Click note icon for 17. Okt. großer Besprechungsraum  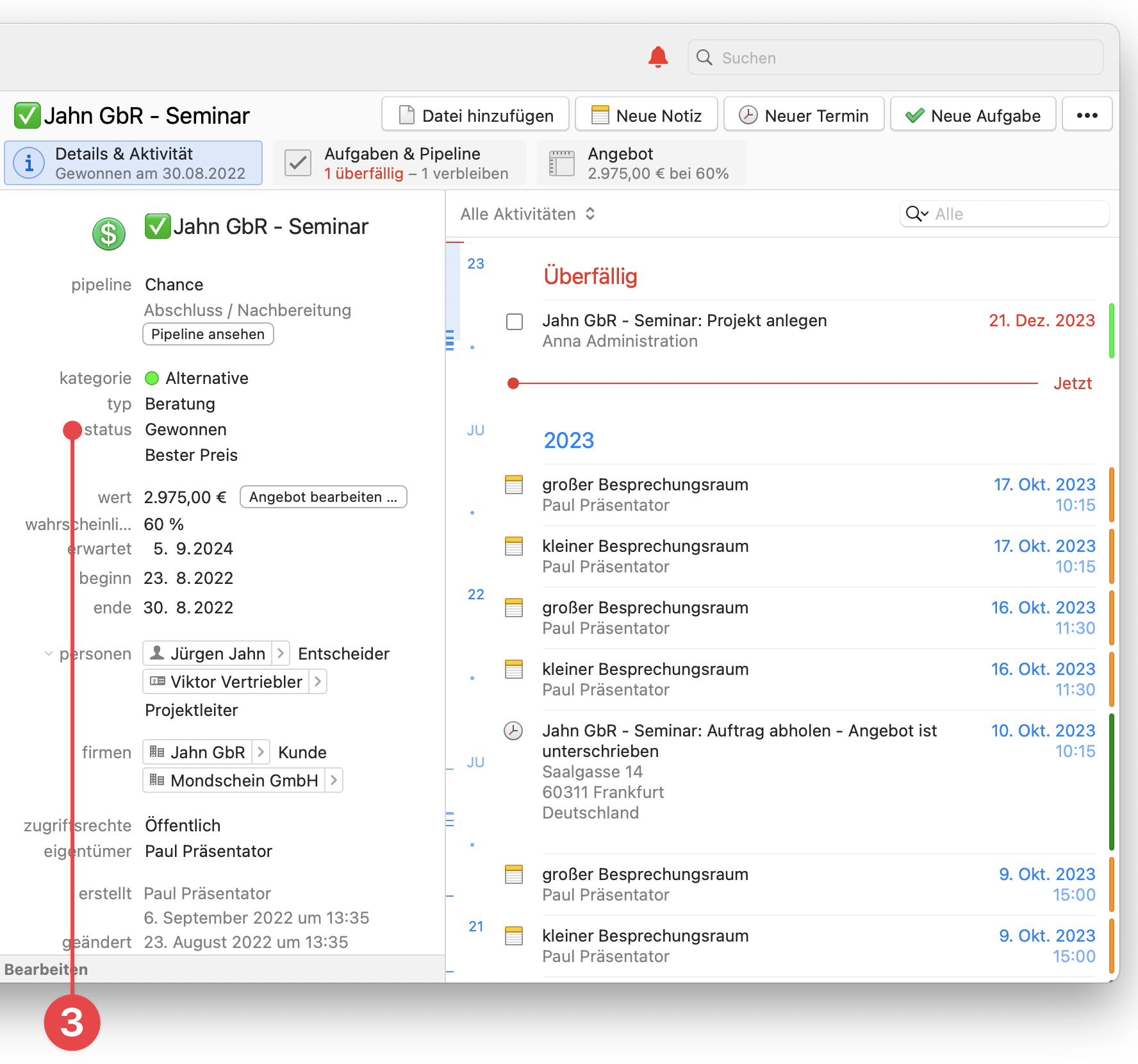click(x=514, y=485)
